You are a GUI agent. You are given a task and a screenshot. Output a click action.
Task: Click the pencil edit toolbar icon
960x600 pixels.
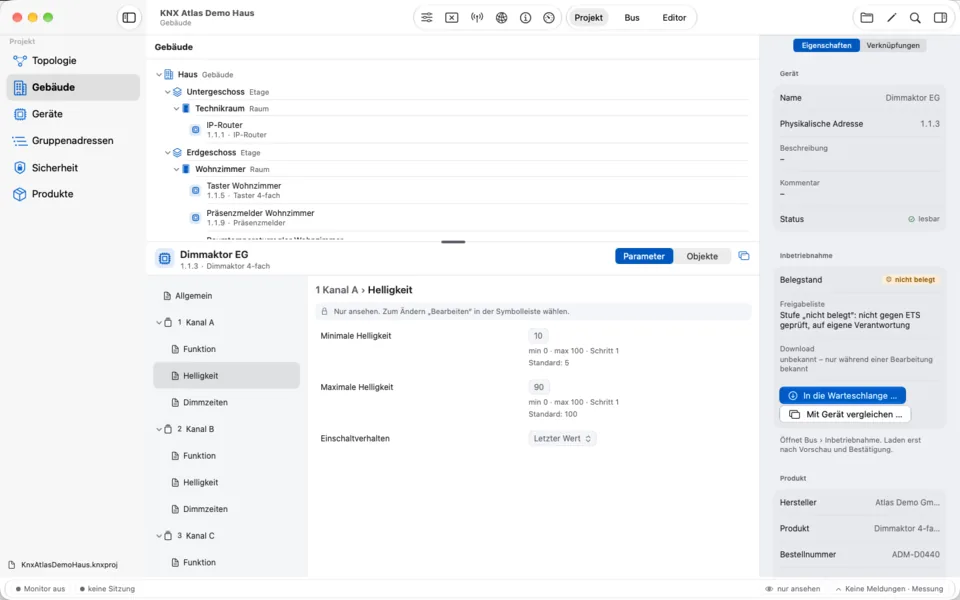click(x=891, y=18)
